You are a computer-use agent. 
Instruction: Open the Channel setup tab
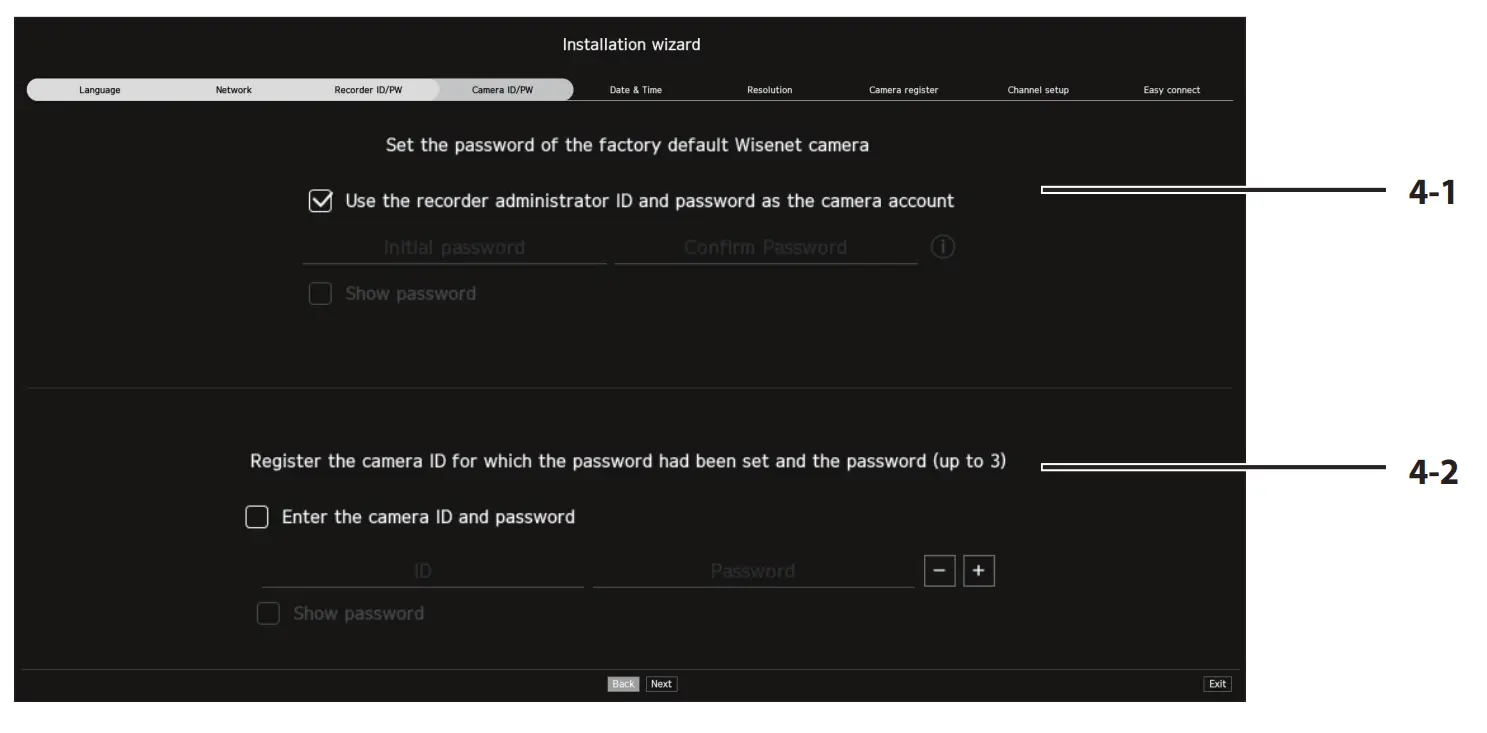click(x=1038, y=89)
